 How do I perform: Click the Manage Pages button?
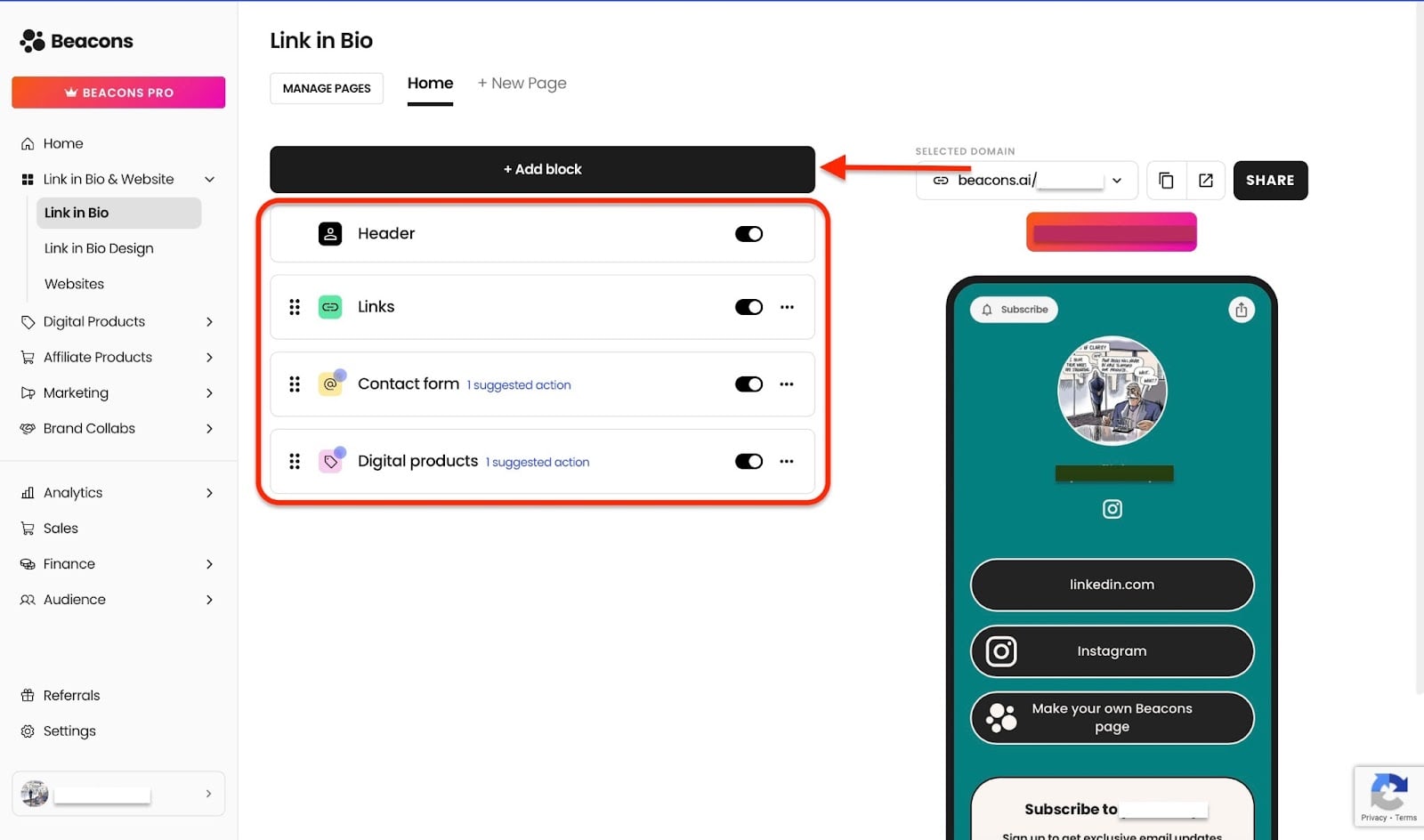(327, 88)
